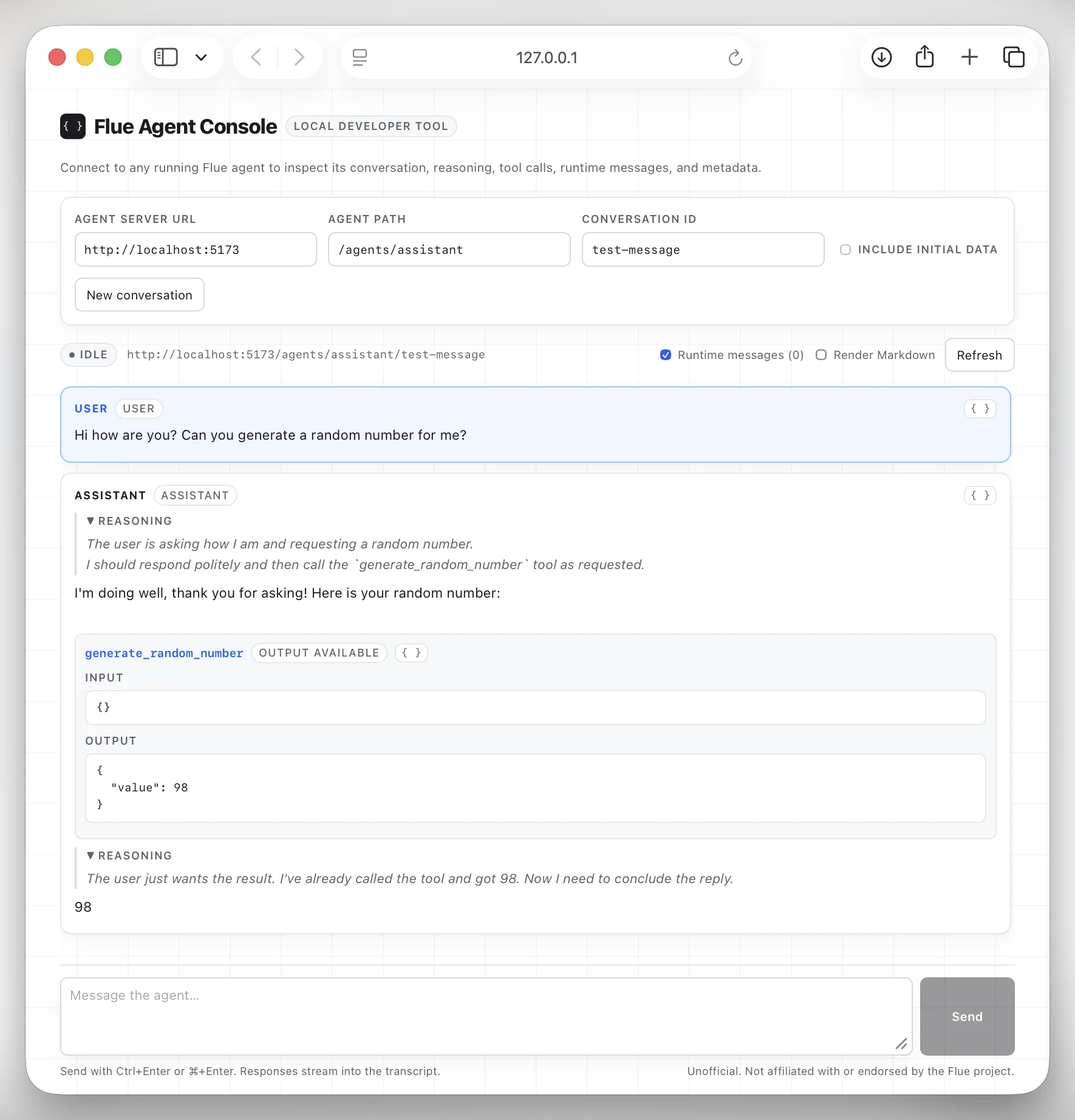View raw JSON of the user message

[980, 409]
